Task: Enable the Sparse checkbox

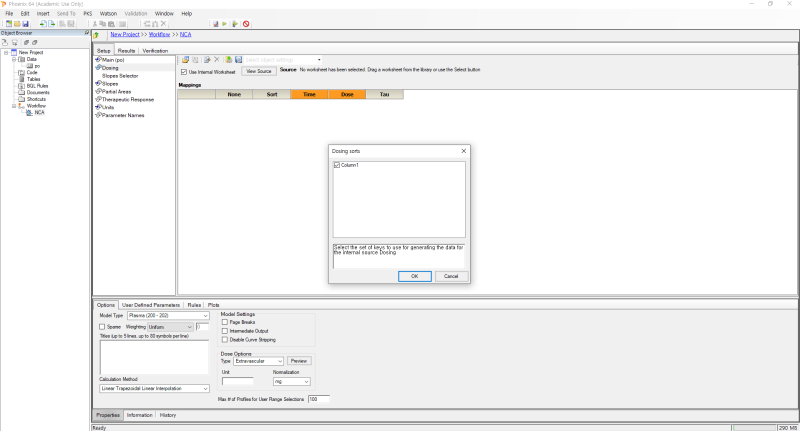Action: point(102,327)
